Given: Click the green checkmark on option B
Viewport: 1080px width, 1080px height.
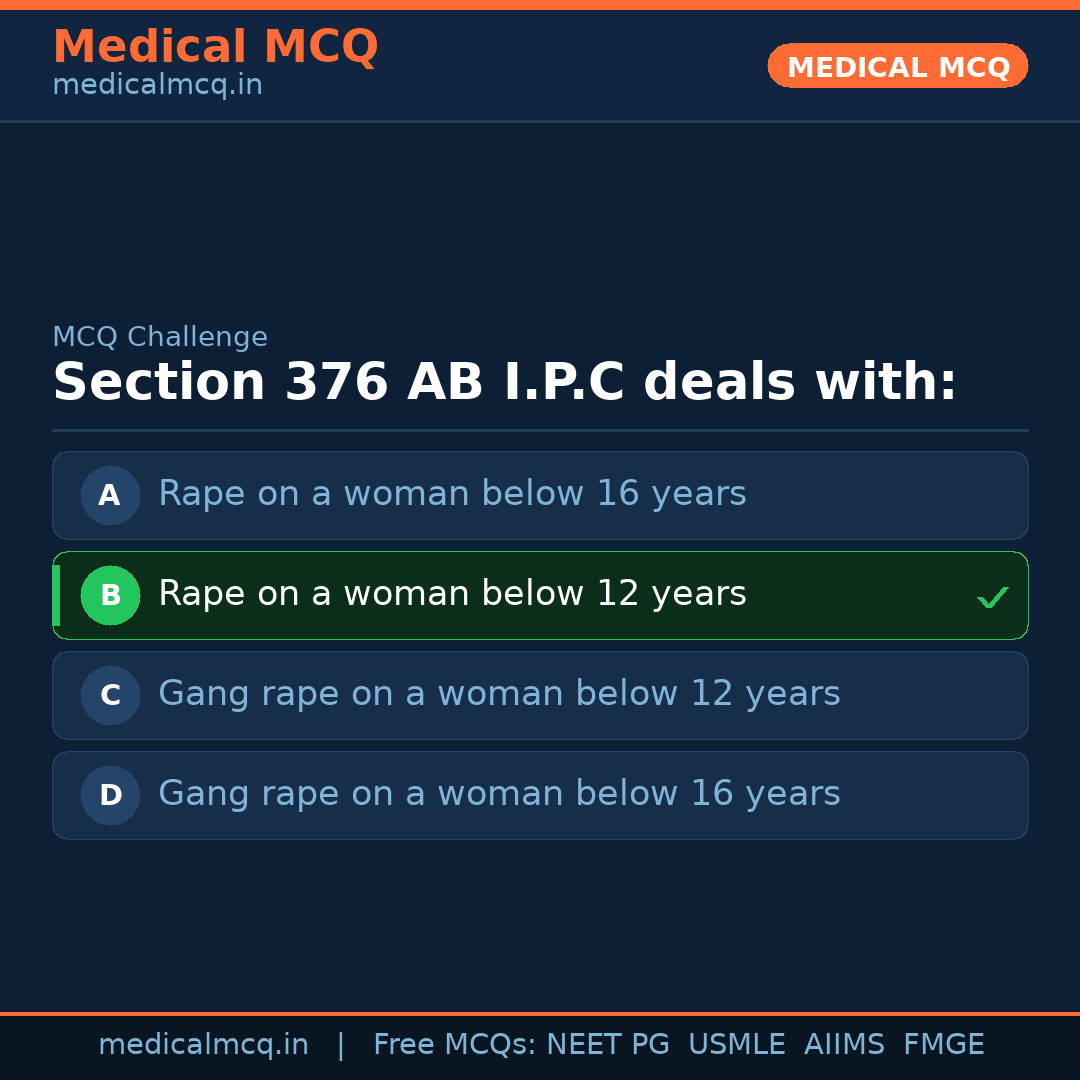Looking at the screenshot, I should (x=992, y=597).
